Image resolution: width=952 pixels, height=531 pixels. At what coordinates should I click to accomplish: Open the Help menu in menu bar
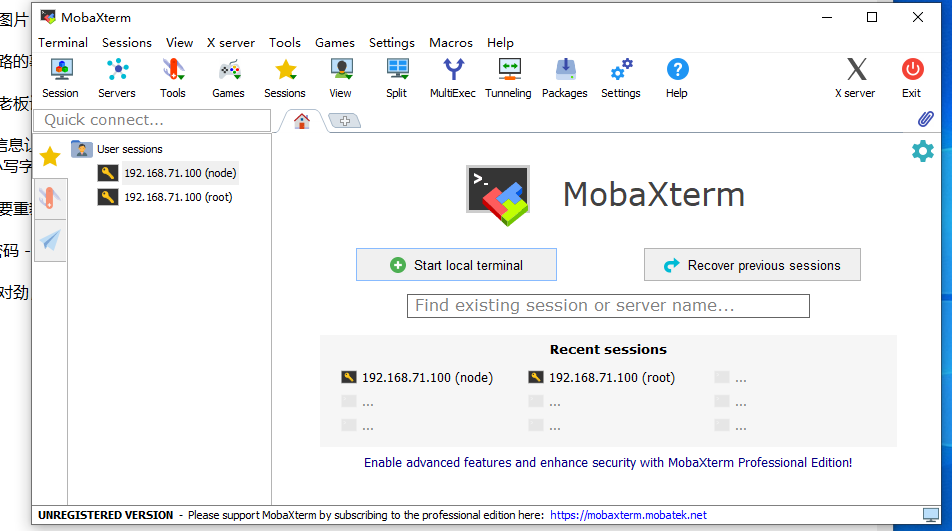(500, 42)
